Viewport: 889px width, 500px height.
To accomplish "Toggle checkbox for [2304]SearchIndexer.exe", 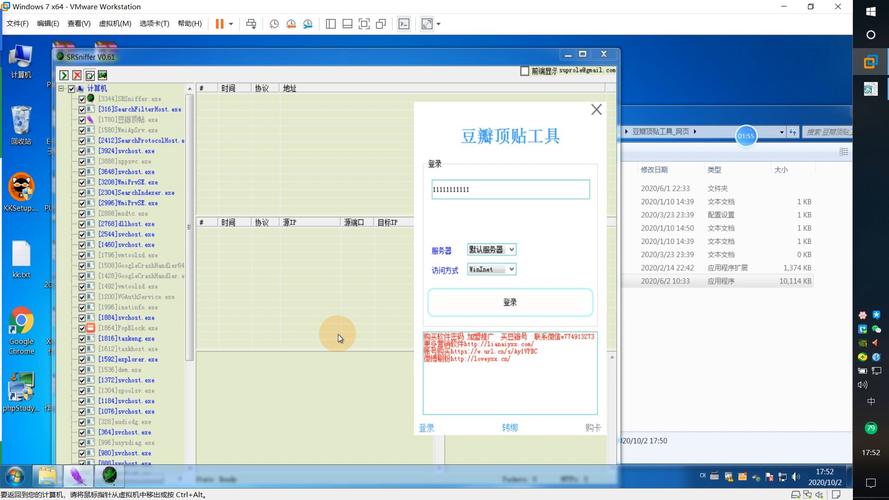I will [x=82, y=193].
